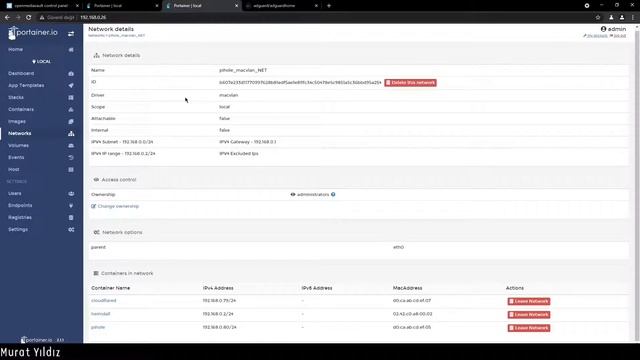Click the Dashboard icon in the sidebar
The height and width of the screenshot is (360, 640).
71,73
